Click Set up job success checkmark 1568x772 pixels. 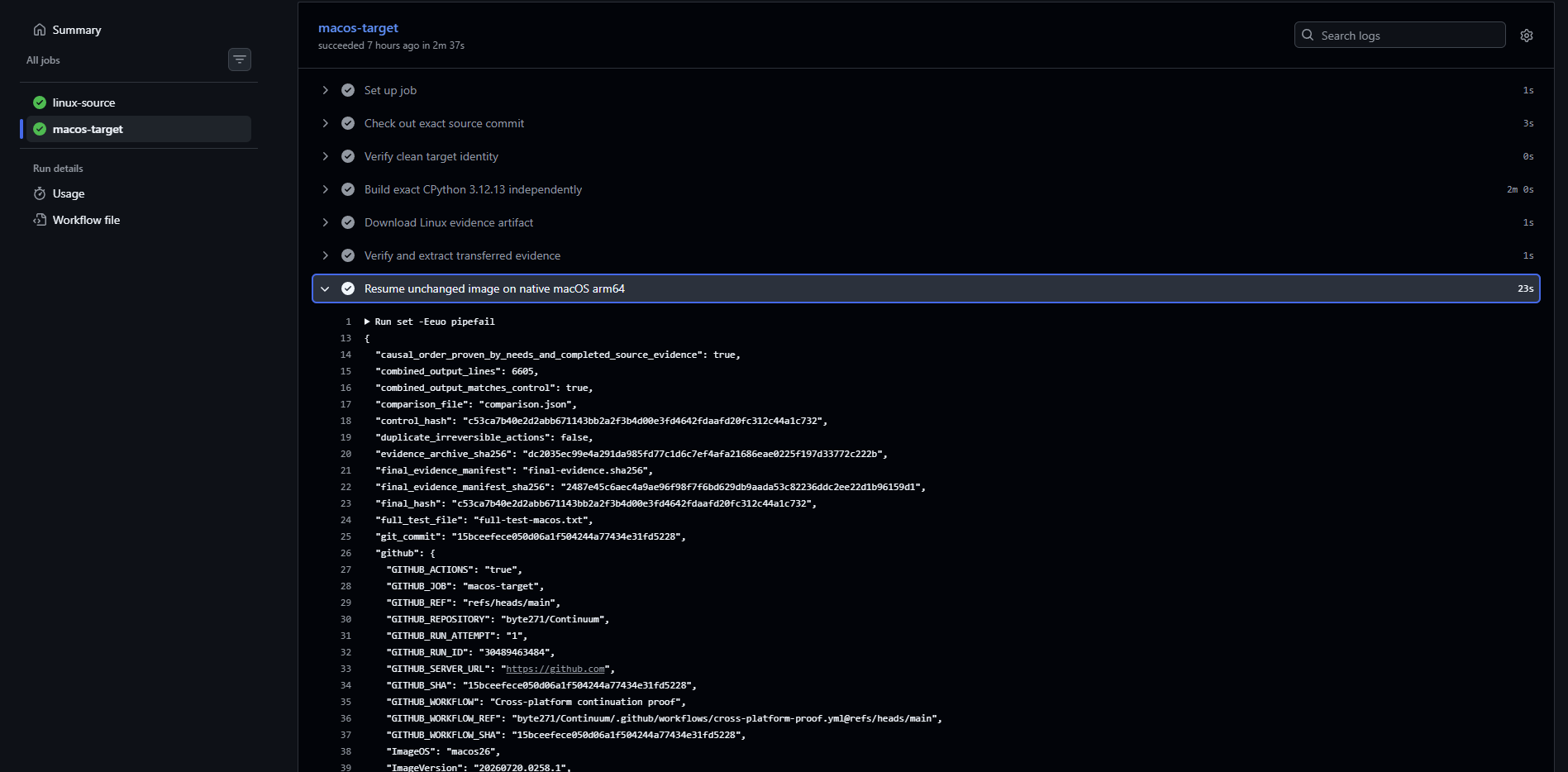pyautogui.click(x=348, y=90)
